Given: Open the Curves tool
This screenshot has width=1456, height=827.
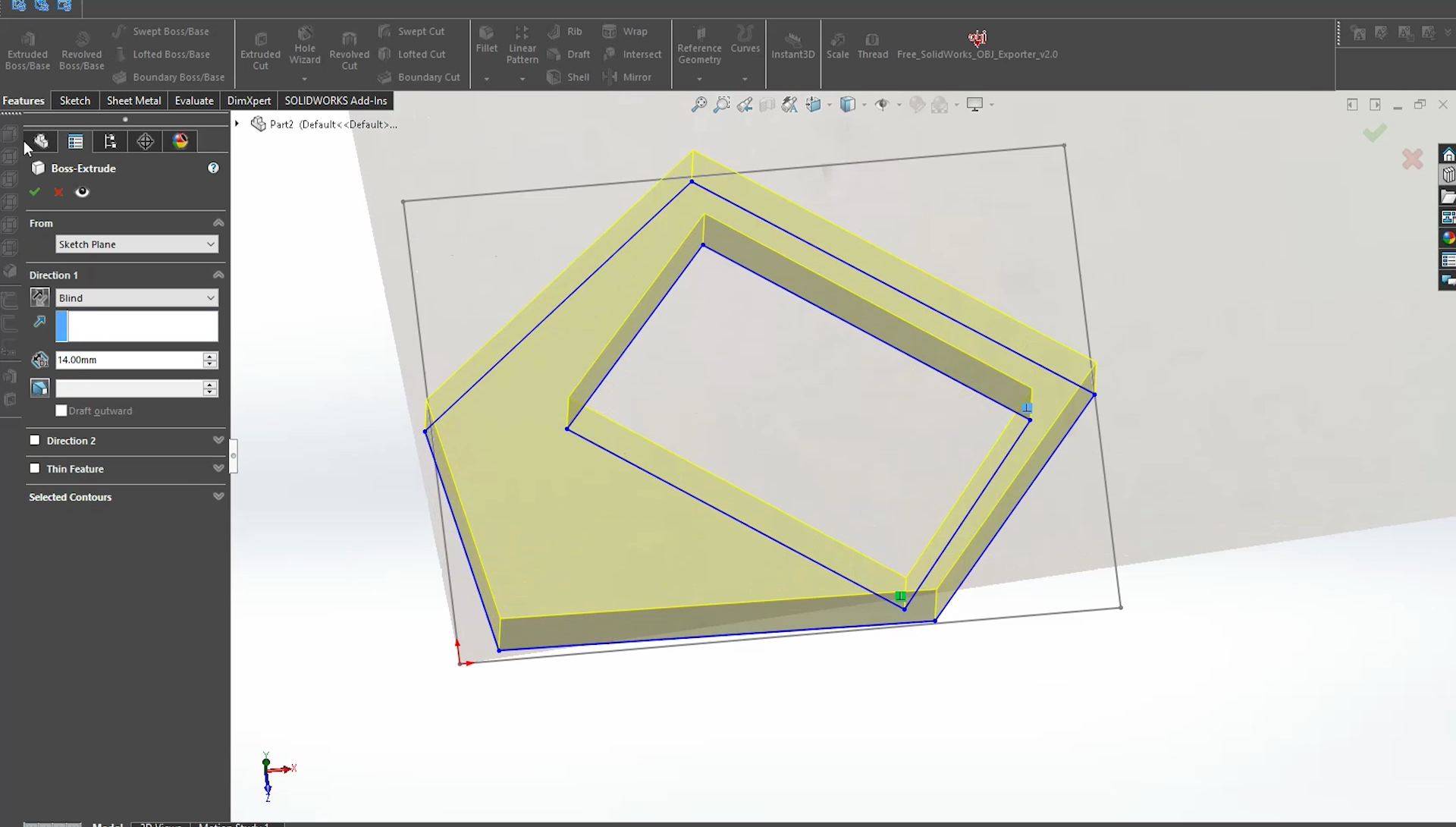Looking at the screenshot, I should (x=745, y=39).
